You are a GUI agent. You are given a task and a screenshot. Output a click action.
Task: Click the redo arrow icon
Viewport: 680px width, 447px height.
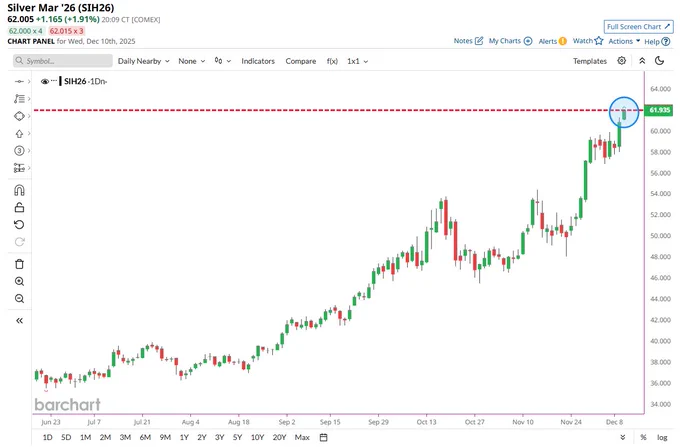coord(19,242)
